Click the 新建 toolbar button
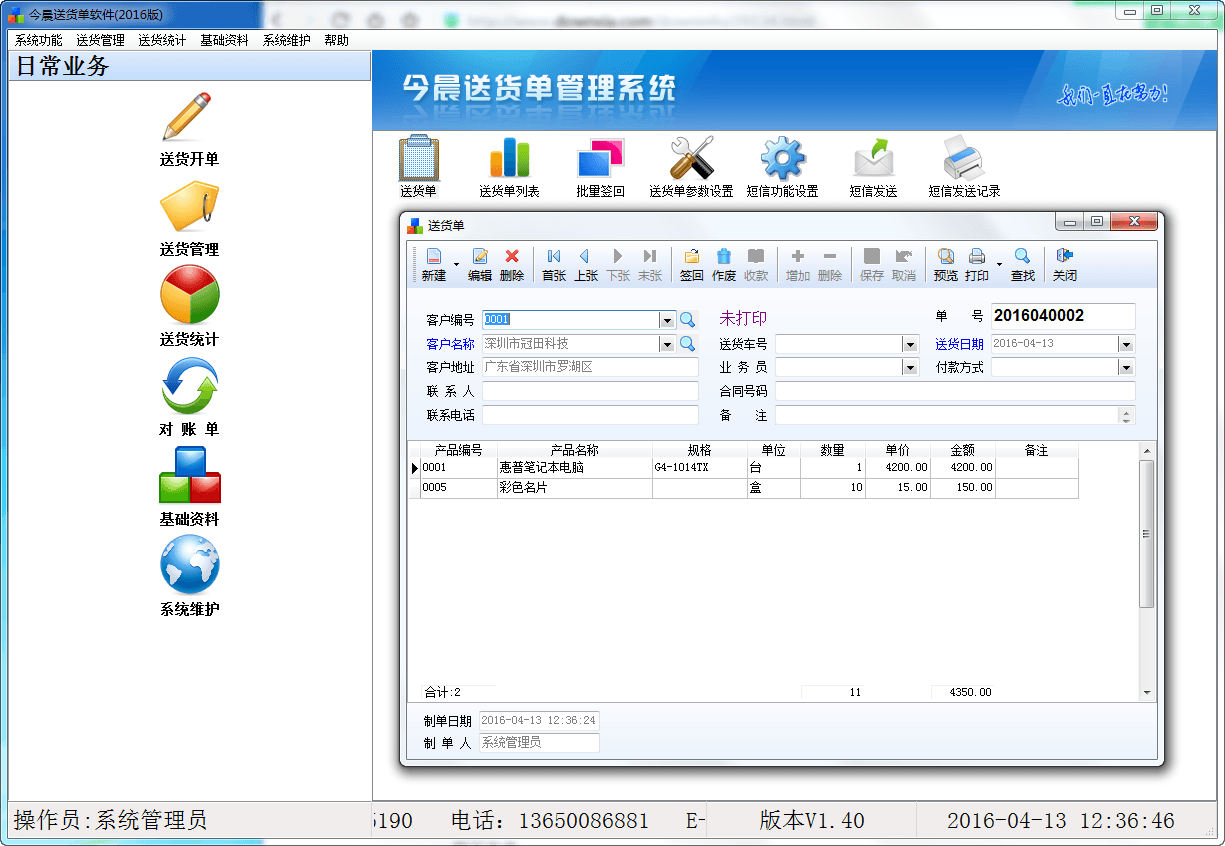1225x846 pixels. tap(433, 265)
